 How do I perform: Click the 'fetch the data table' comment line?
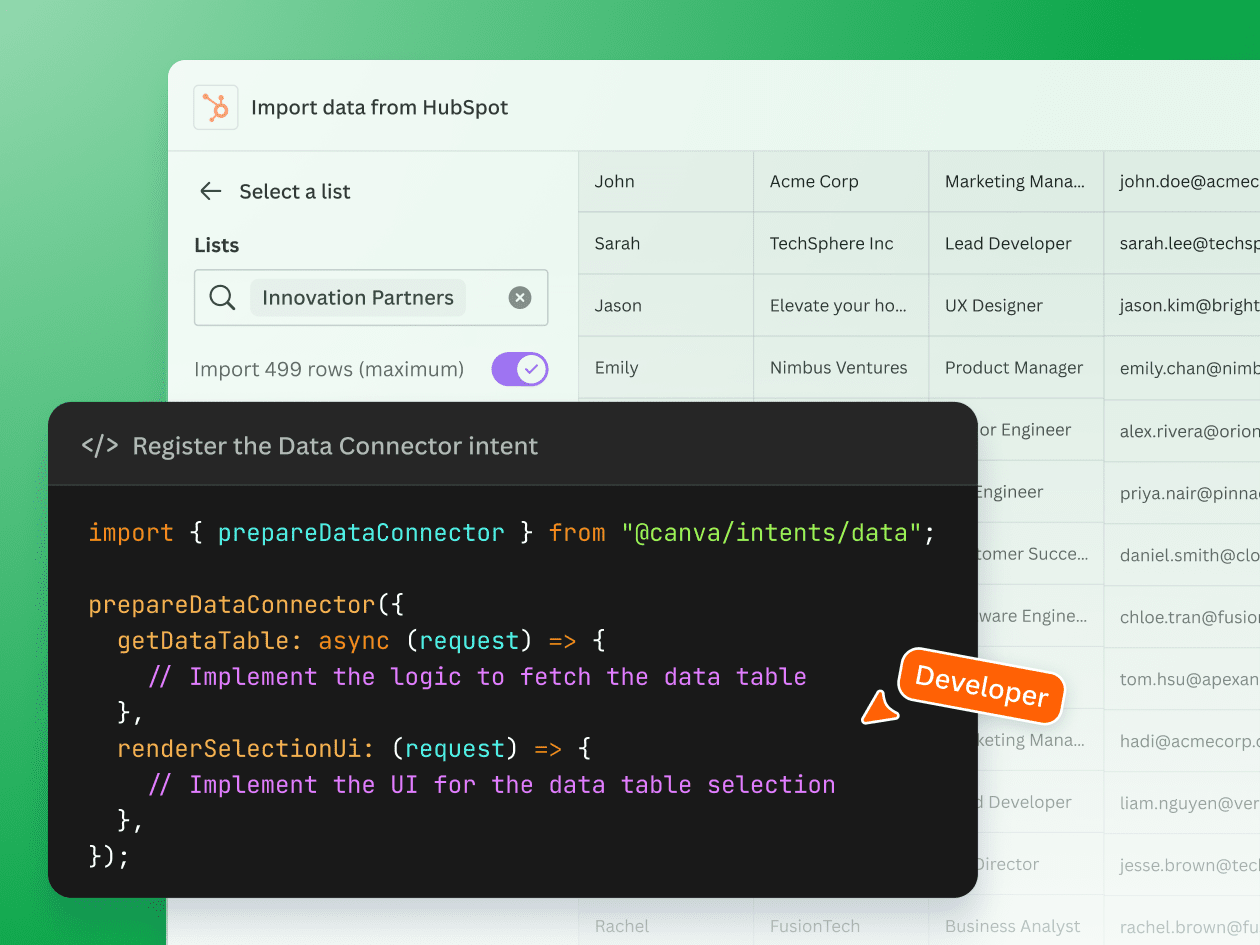tap(477, 677)
